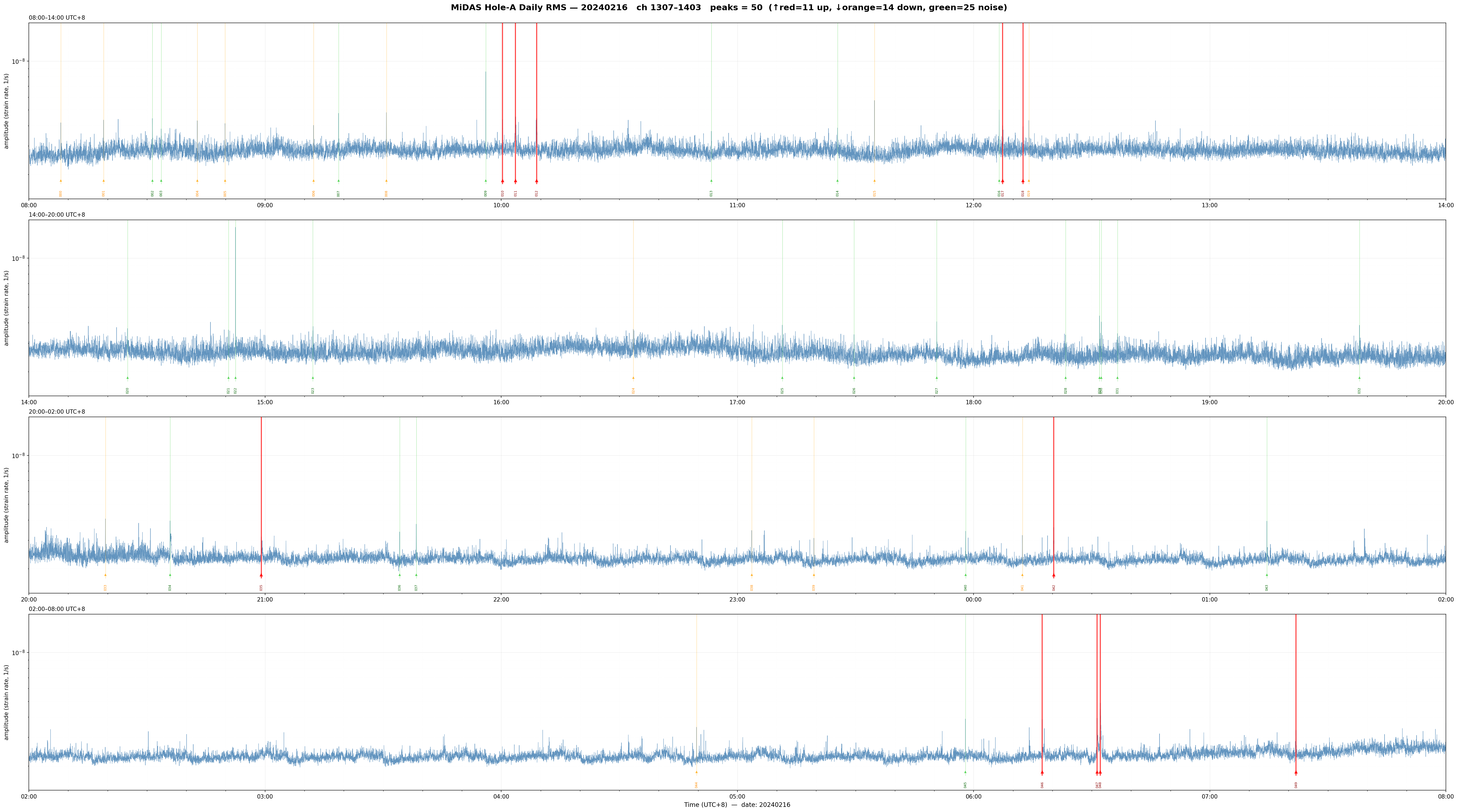Click the "14:00–20:00 UTC+8" panel heading
This screenshot has height=812, width=1458.
[57, 215]
